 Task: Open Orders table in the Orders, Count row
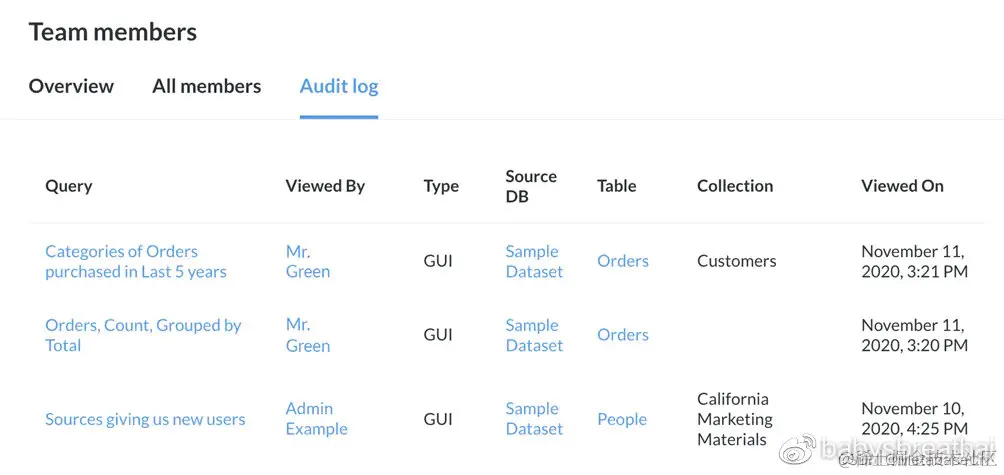[622, 335]
